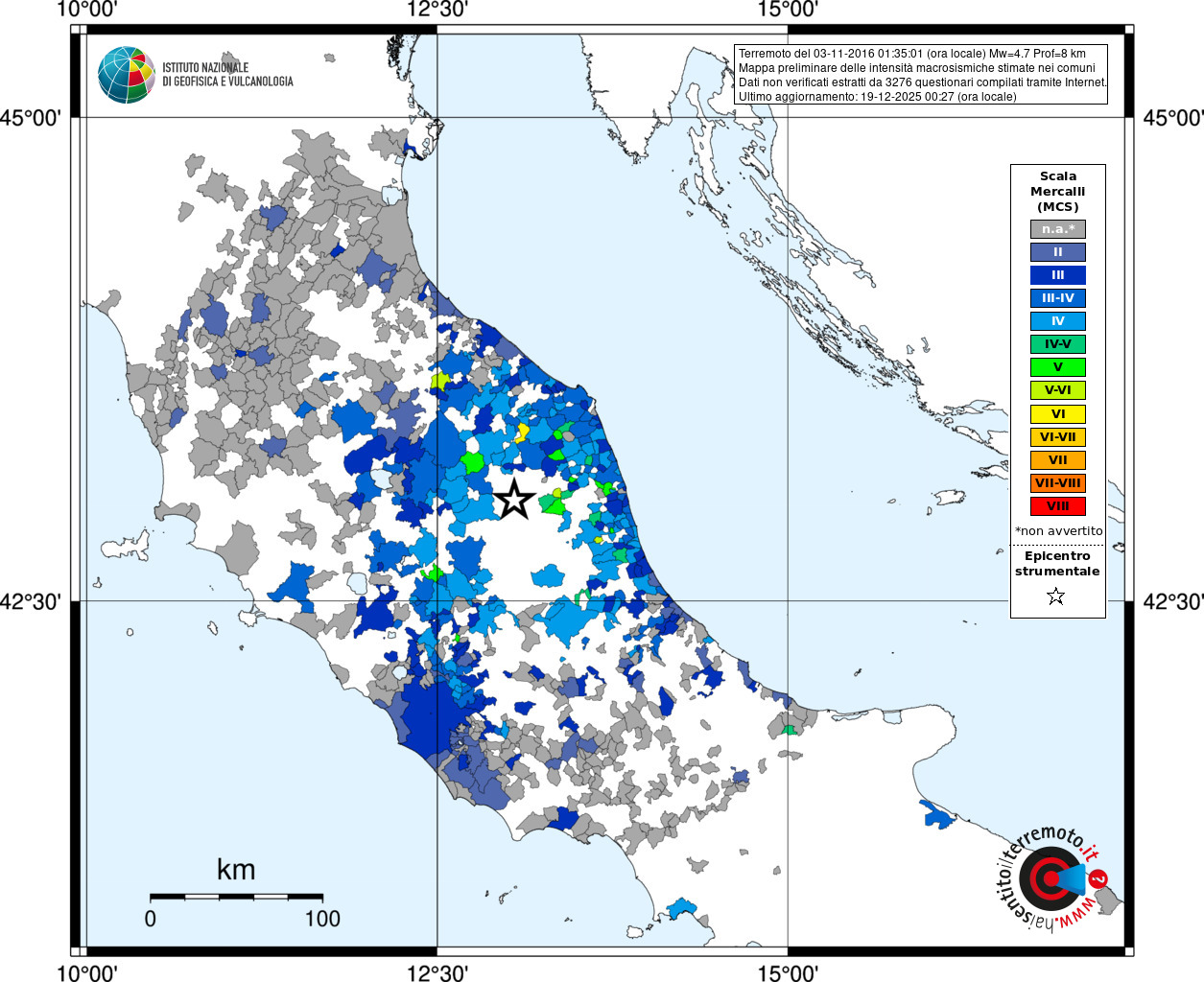Viewport: 1204px width, 982px height.
Task: Click the epicenter star on the map
Action: [x=515, y=499]
